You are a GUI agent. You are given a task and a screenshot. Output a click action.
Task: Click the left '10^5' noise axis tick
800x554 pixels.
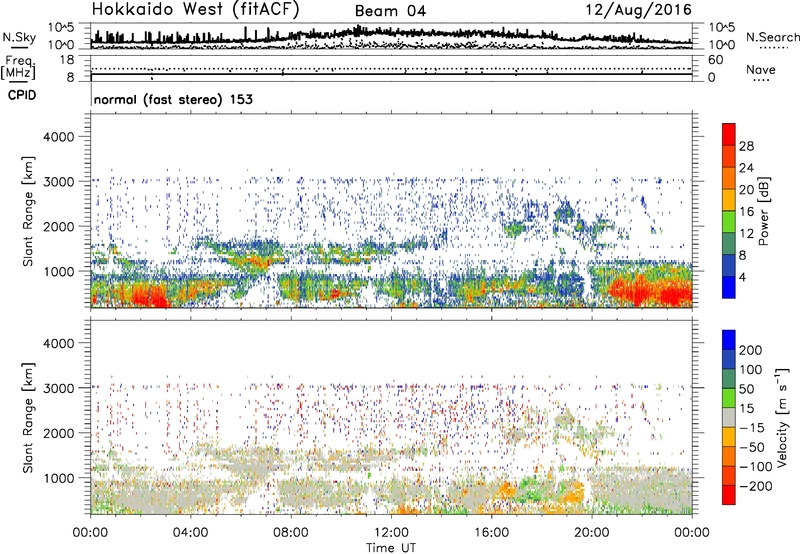61,27
